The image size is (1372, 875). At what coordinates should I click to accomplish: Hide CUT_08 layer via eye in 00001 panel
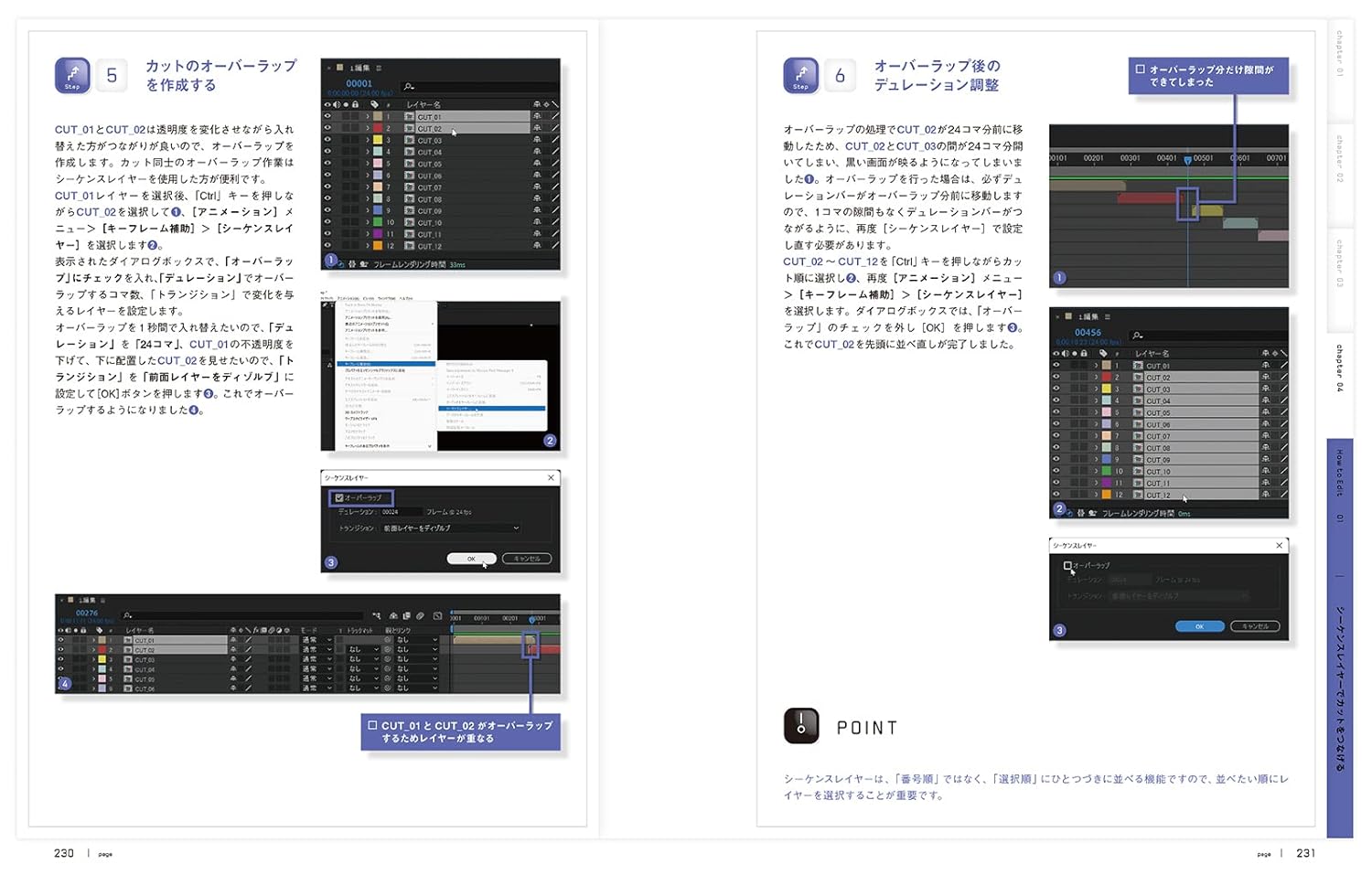coord(327,199)
